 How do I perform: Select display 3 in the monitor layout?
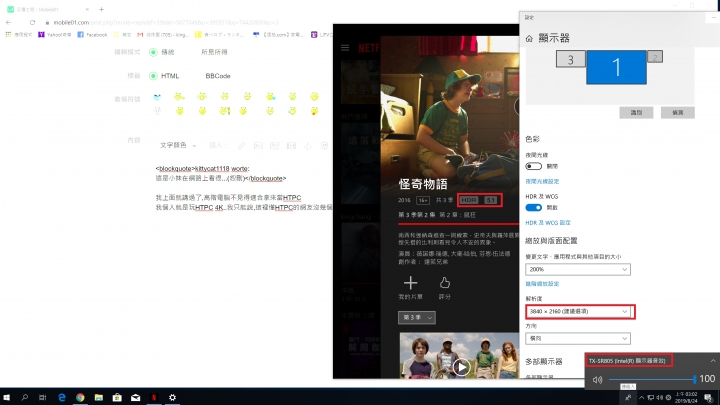click(570, 59)
